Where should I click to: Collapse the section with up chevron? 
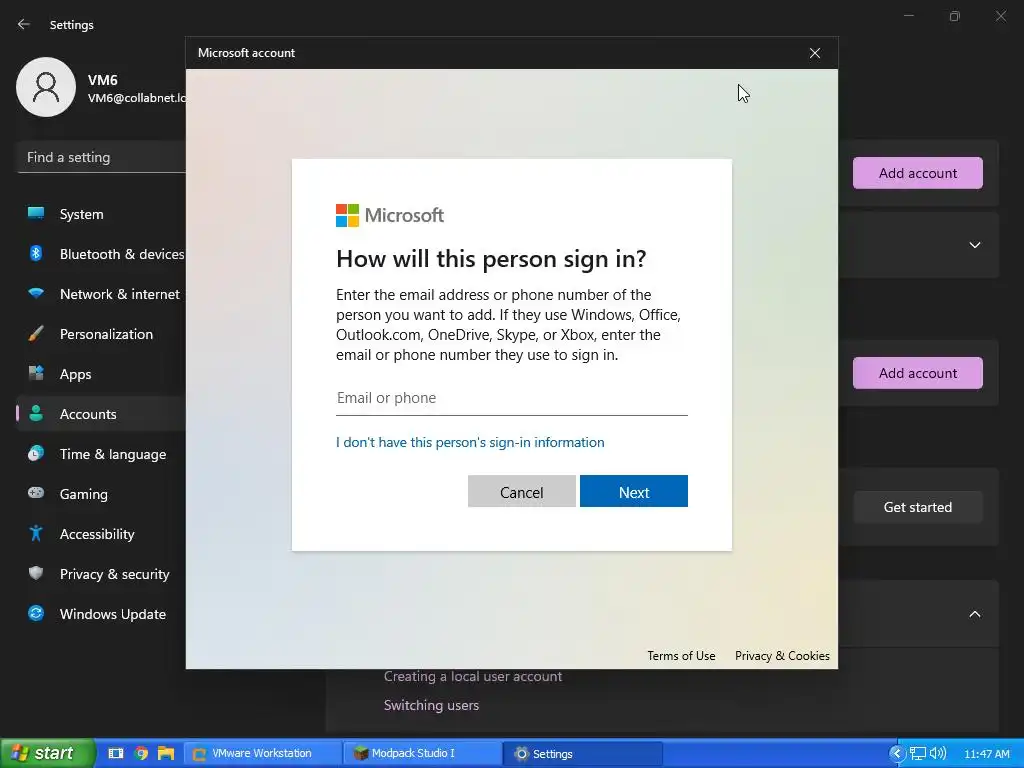pyautogui.click(x=974, y=614)
